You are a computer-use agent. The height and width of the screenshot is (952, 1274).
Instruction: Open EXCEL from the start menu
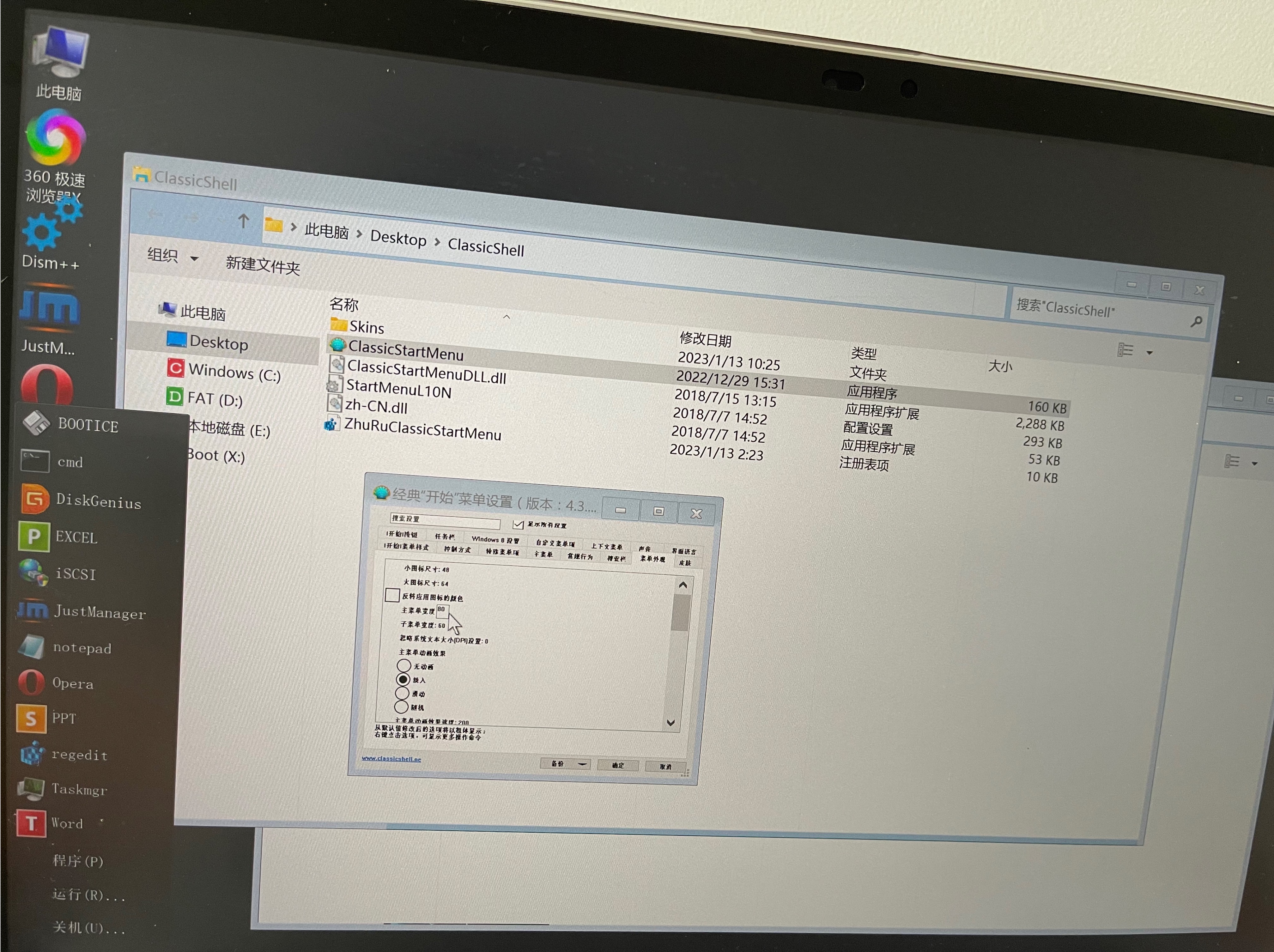pos(59,537)
